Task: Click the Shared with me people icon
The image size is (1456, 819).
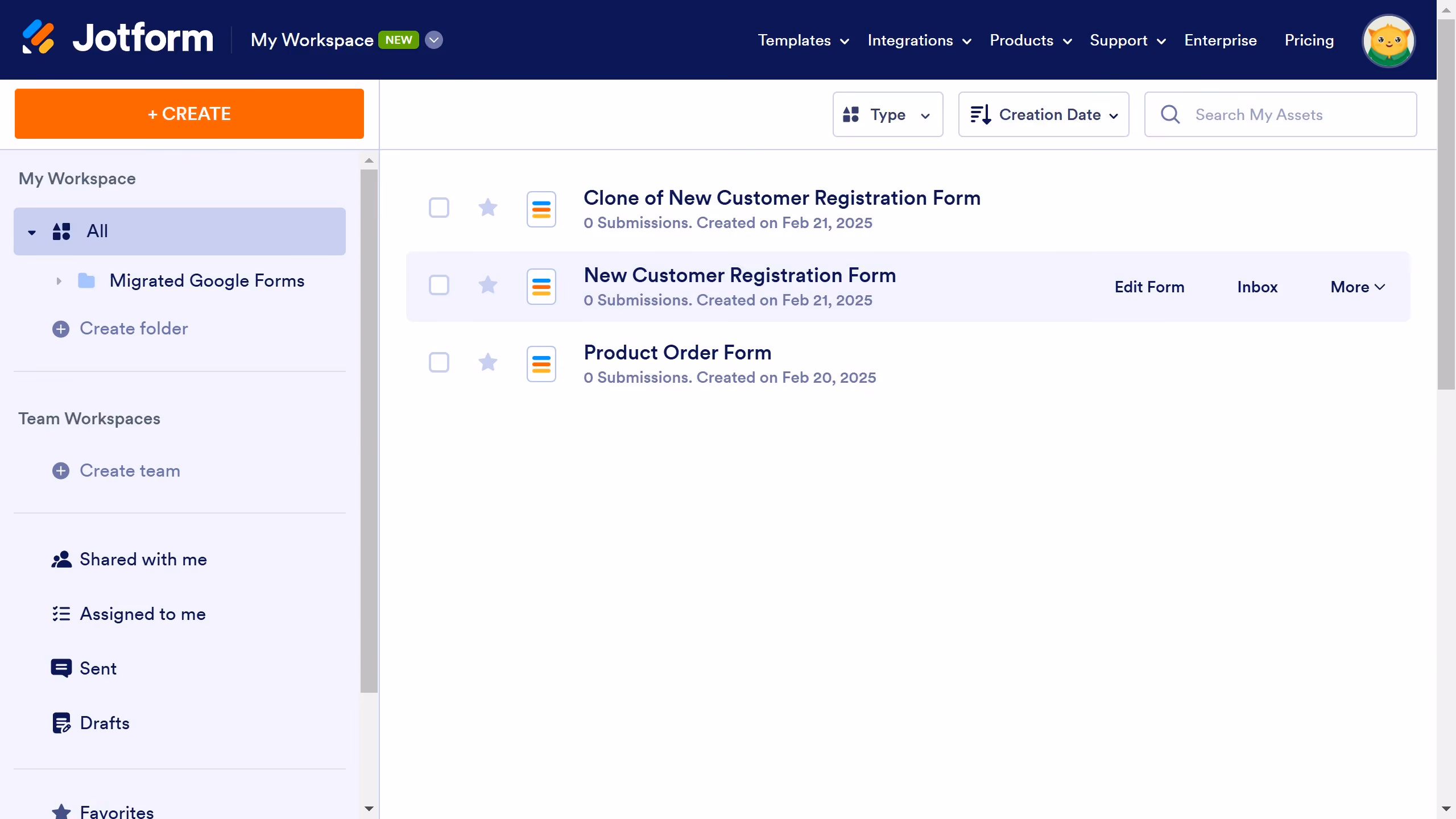Action: click(61, 560)
